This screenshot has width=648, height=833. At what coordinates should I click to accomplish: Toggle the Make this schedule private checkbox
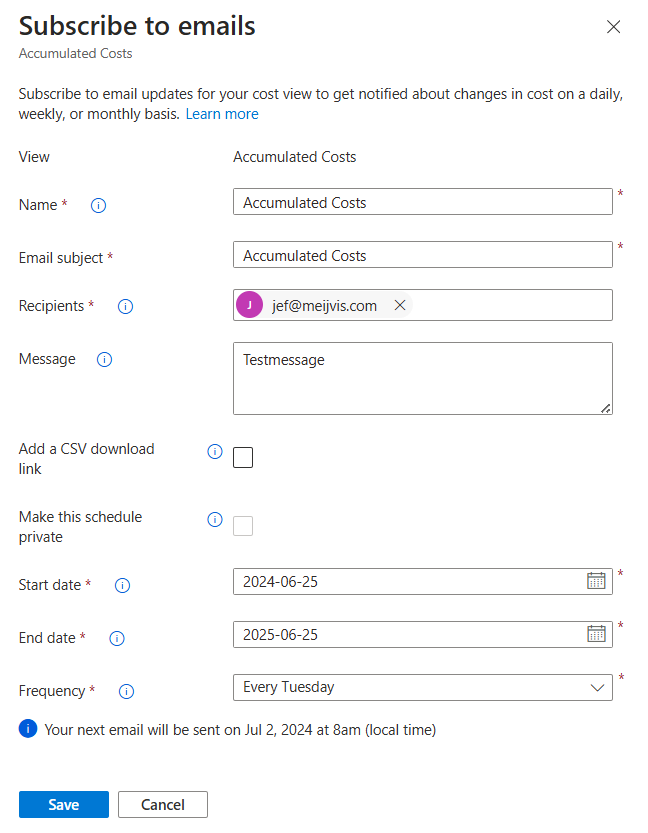pyautogui.click(x=243, y=525)
